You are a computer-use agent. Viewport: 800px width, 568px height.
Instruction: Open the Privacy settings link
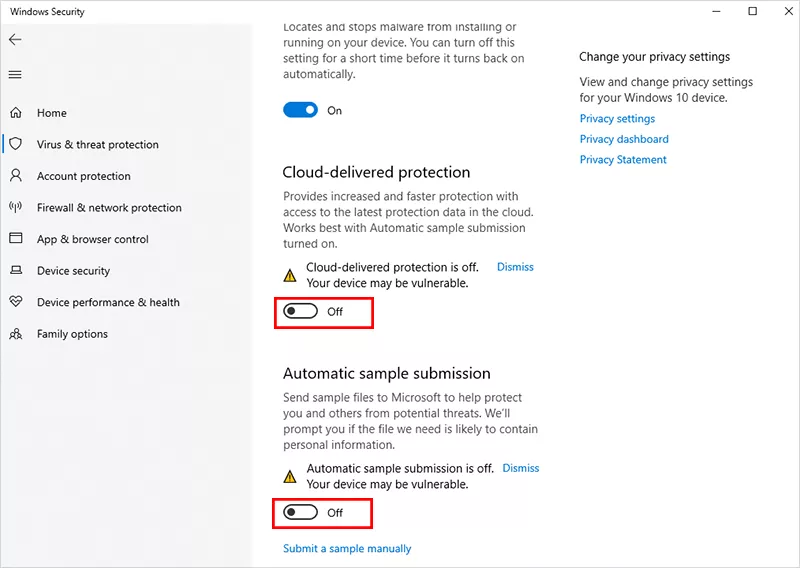click(x=617, y=119)
